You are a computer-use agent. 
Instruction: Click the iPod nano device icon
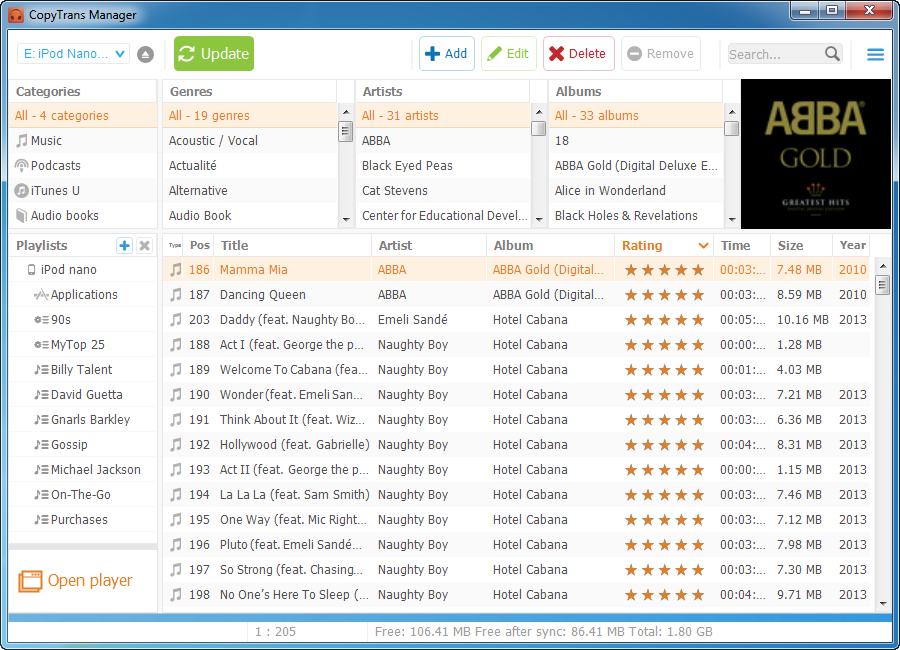pyautogui.click(x=32, y=270)
